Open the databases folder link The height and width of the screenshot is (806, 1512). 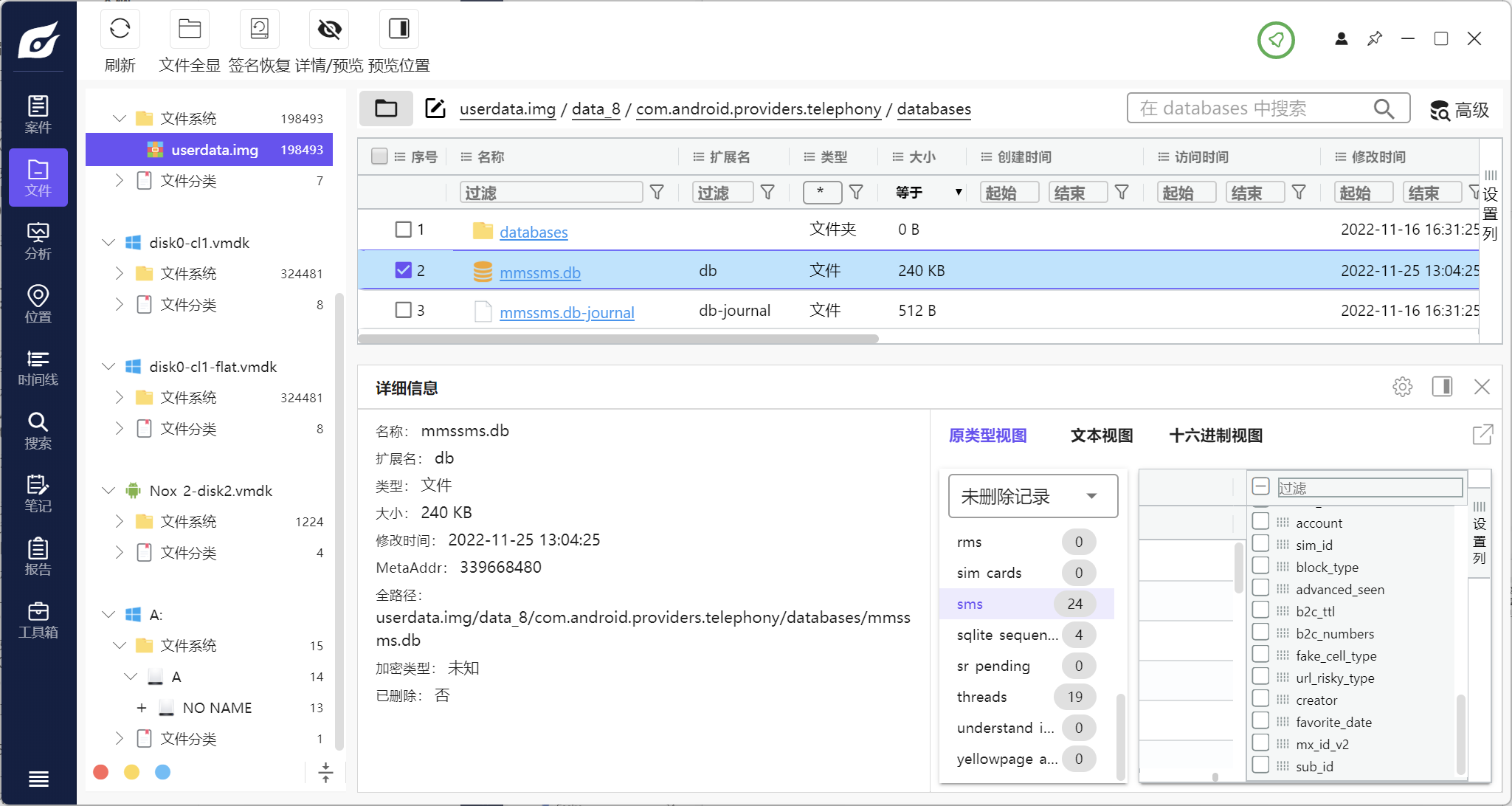coord(534,232)
